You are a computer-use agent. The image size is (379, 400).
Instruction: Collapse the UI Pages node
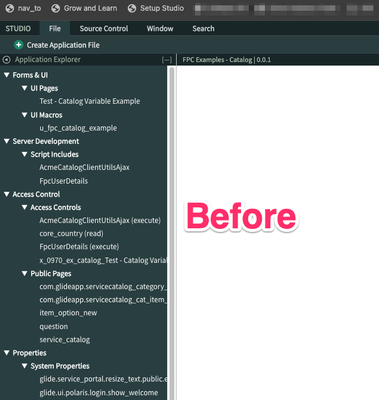click(x=24, y=88)
